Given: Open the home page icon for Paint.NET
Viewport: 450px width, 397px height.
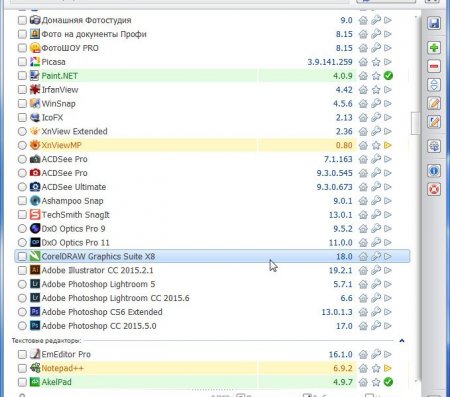Looking at the screenshot, I should [363, 76].
